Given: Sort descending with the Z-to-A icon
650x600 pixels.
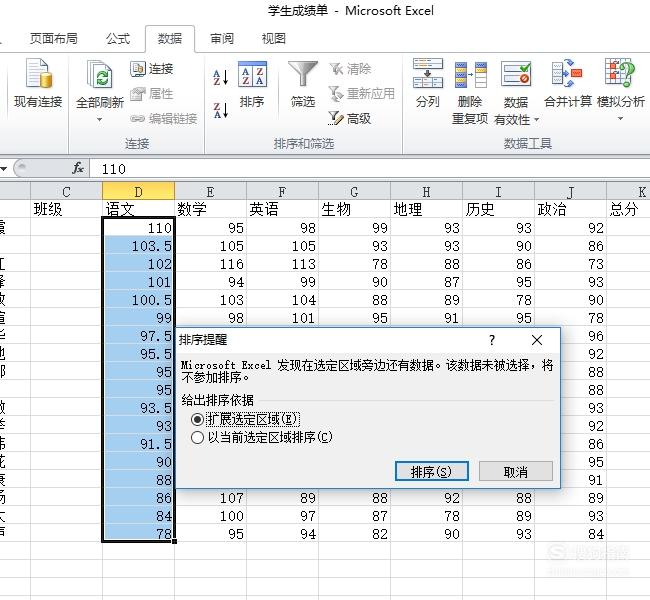Looking at the screenshot, I should point(221,110).
